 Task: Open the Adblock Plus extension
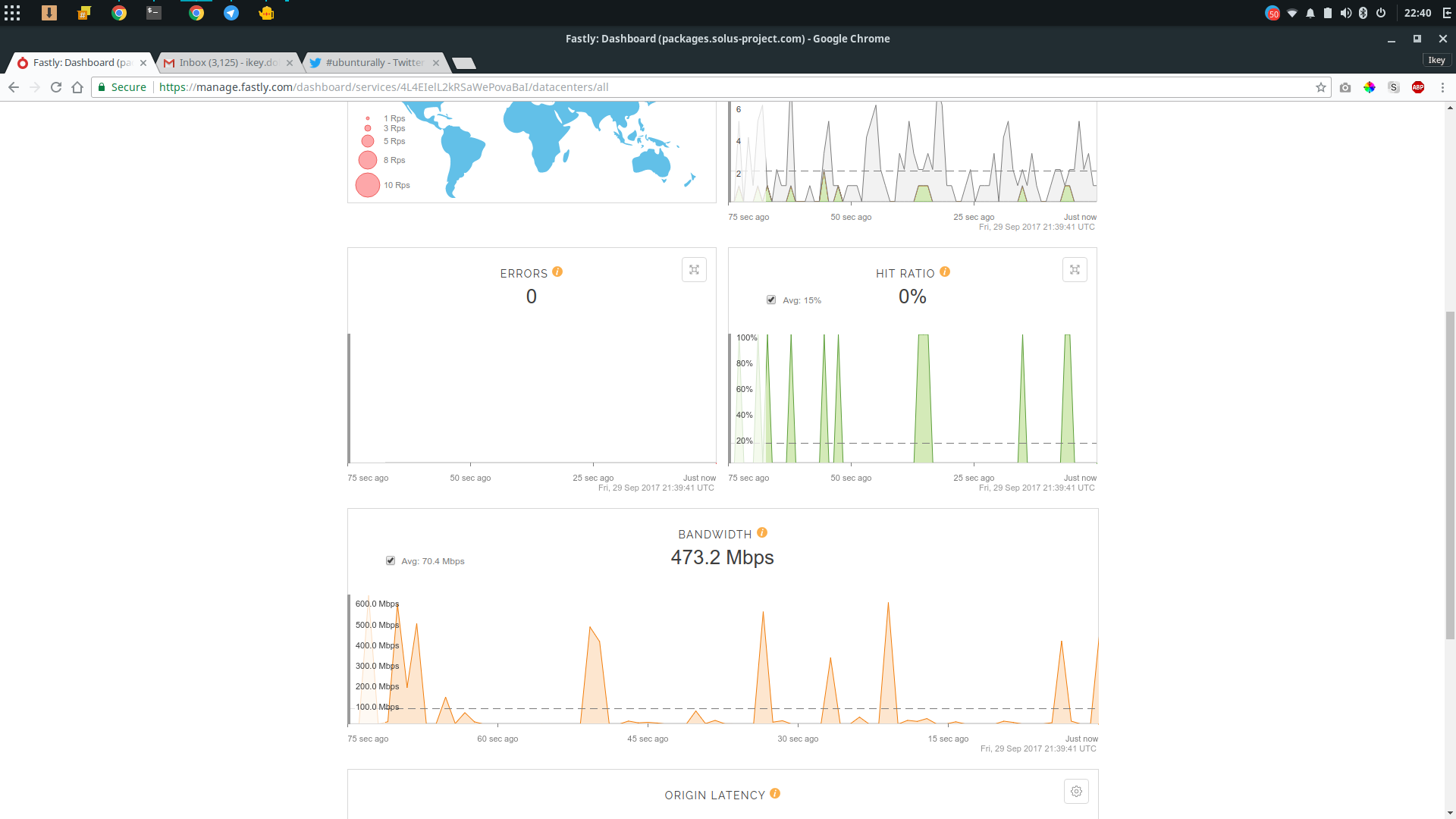(x=1418, y=87)
